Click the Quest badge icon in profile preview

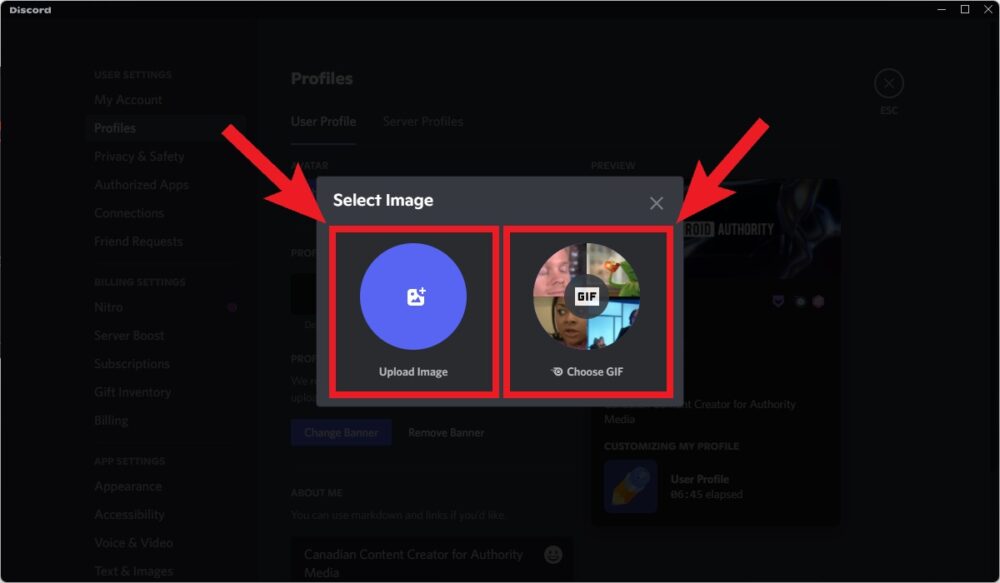click(800, 301)
